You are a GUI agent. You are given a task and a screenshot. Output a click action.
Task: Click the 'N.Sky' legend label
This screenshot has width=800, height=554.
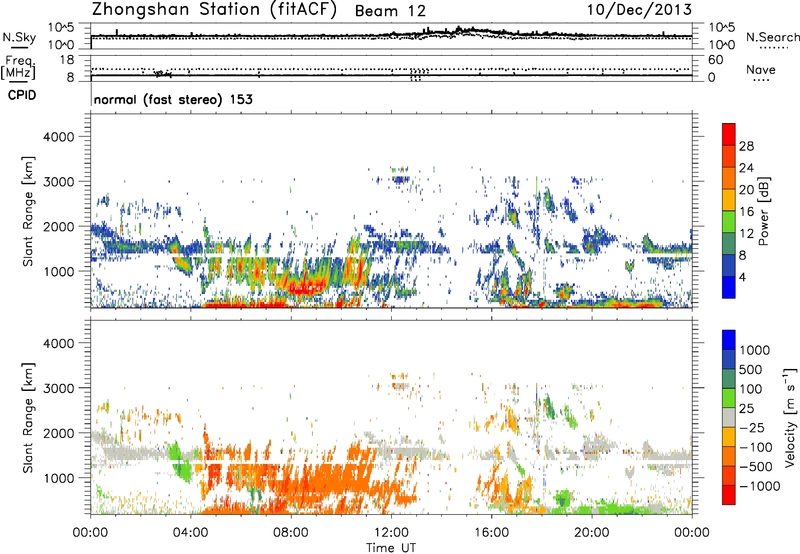pyautogui.click(x=19, y=37)
